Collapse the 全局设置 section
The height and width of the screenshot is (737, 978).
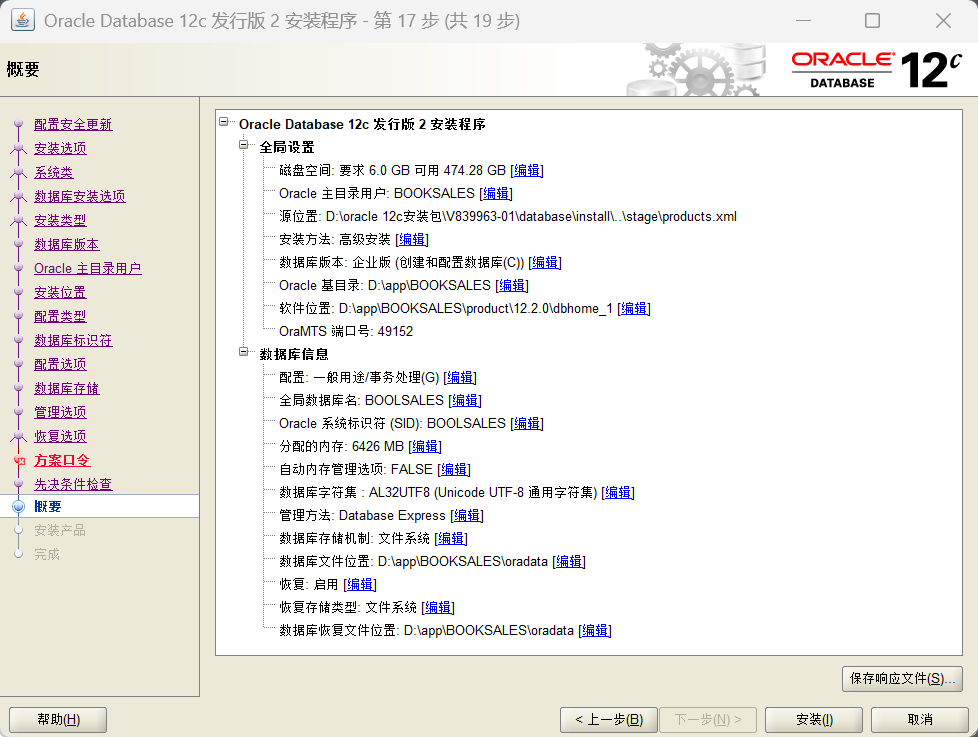[x=243, y=145]
